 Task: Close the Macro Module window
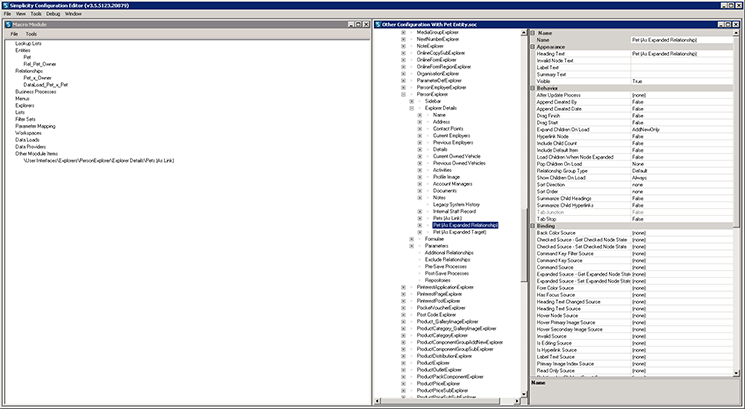pyautogui.click(x=366, y=25)
